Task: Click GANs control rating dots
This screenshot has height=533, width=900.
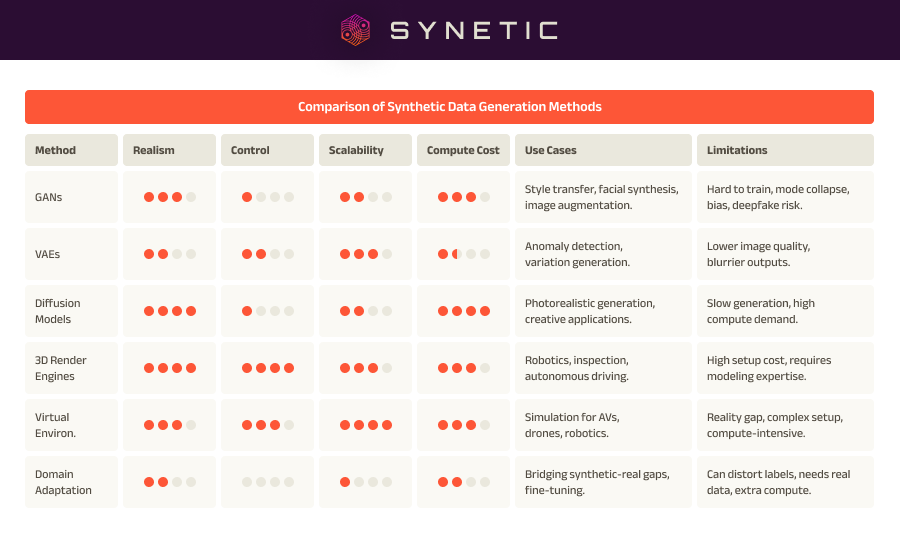Action: [267, 197]
